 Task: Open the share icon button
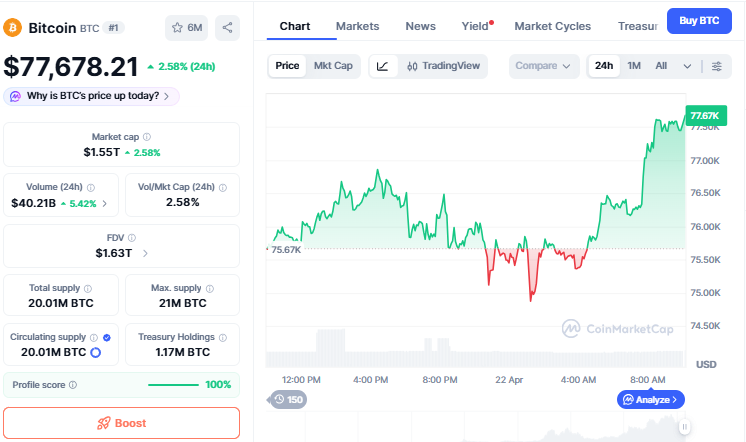(227, 28)
